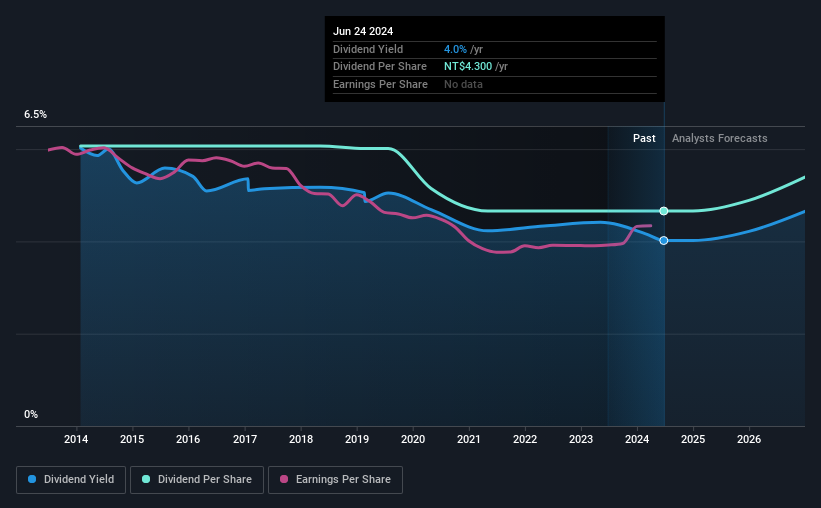Image resolution: width=821 pixels, height=508 pixels.
Task: Click the 2023 x-axis label
Action: [x=581, y=439]
